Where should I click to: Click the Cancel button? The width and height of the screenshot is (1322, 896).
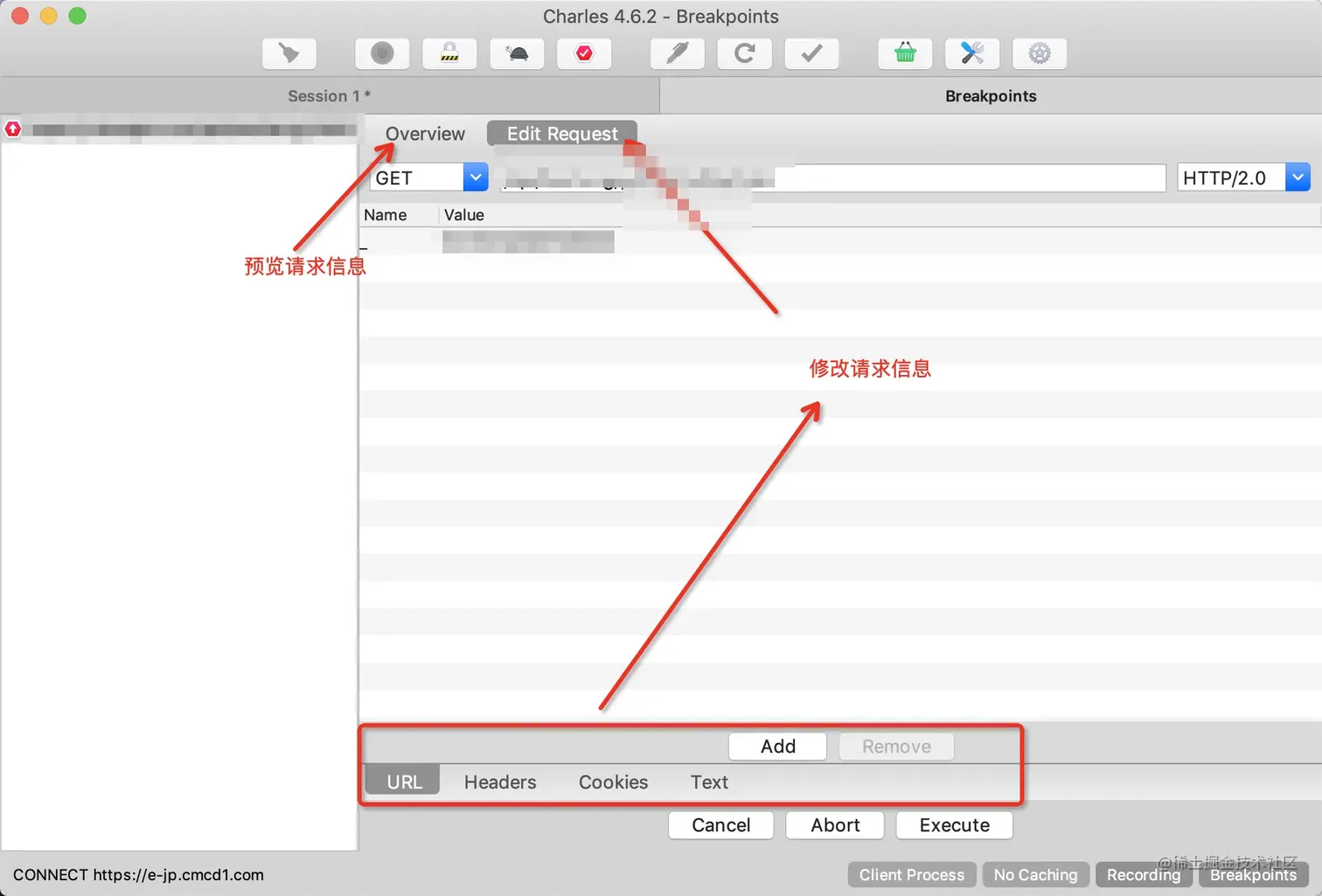click(x=720, y=825)
